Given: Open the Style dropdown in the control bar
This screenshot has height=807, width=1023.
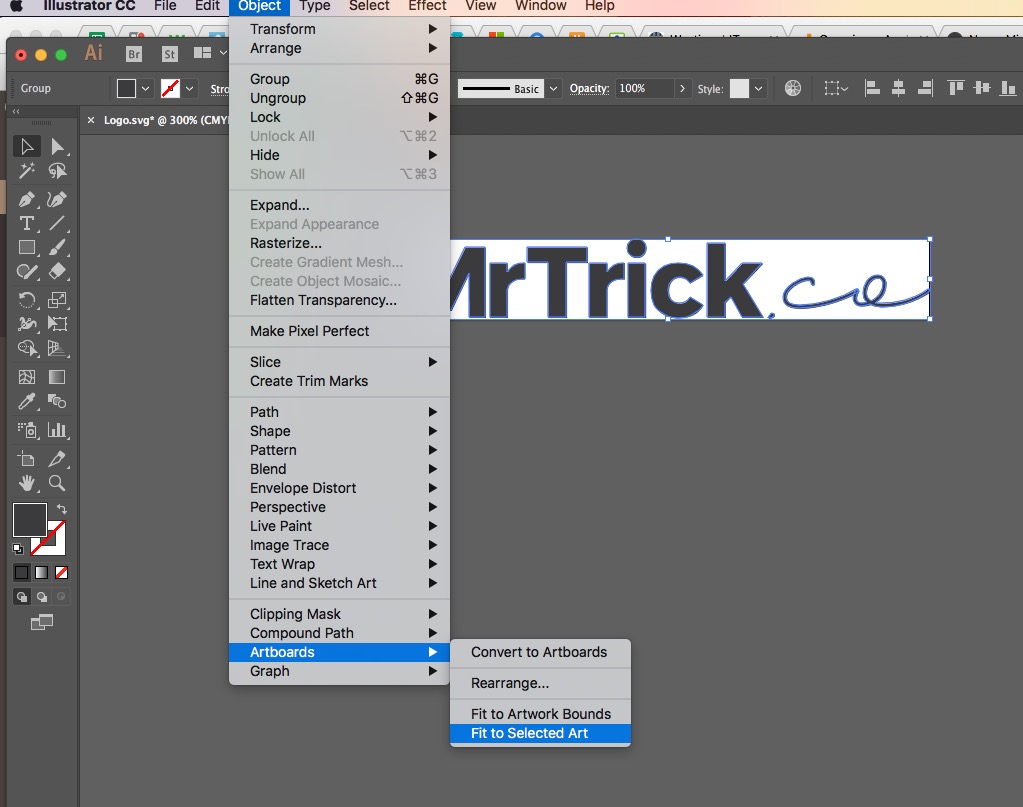Looking at the screenshot, I should tap(757, 88).
